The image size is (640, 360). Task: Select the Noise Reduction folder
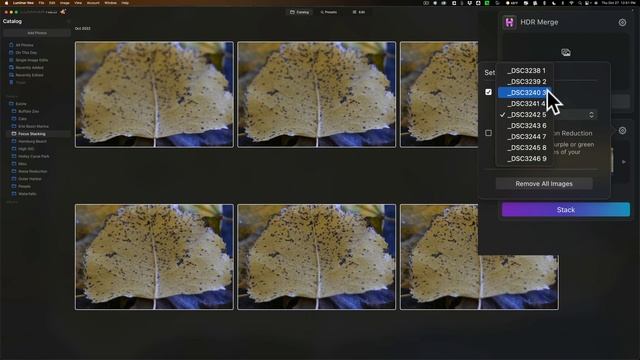coord(33,171)
